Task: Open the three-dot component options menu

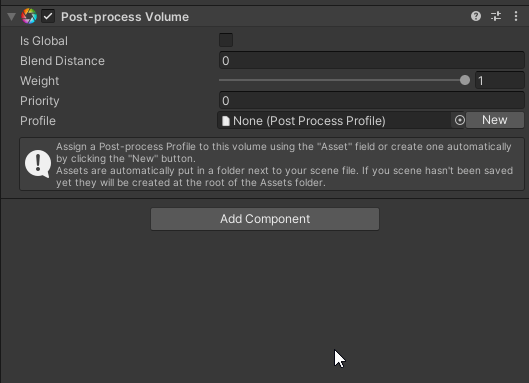Action: [516, 16]
